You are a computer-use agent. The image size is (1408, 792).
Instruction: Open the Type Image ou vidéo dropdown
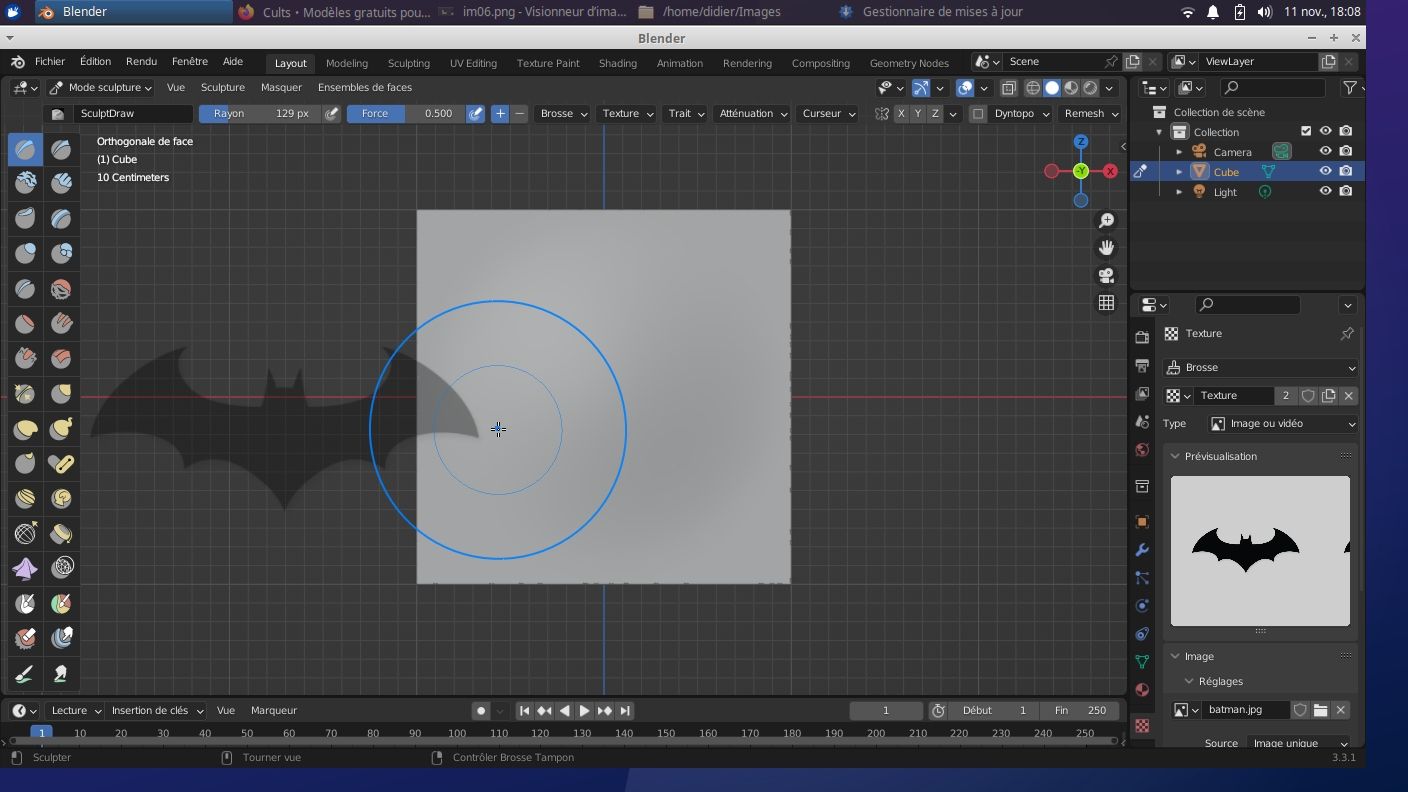pos(1283,424)
